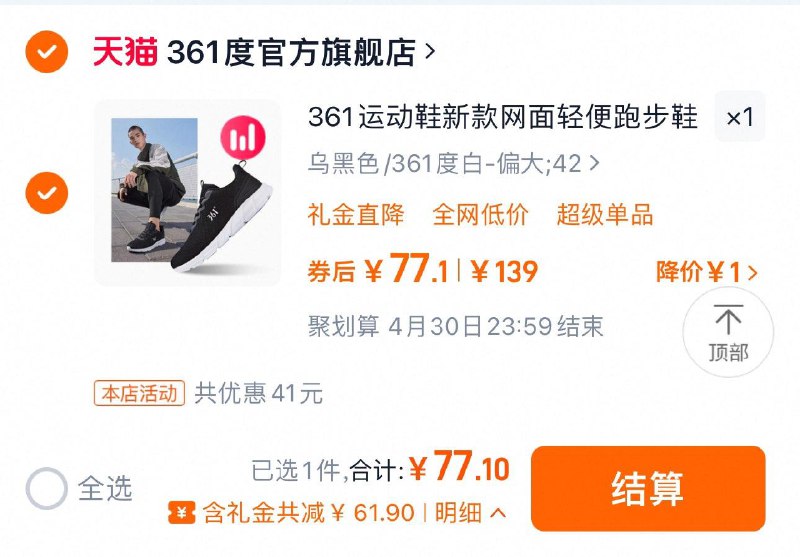Select the 全选 radio button
The width and height of the screenshot is (800, 557).
46,488
